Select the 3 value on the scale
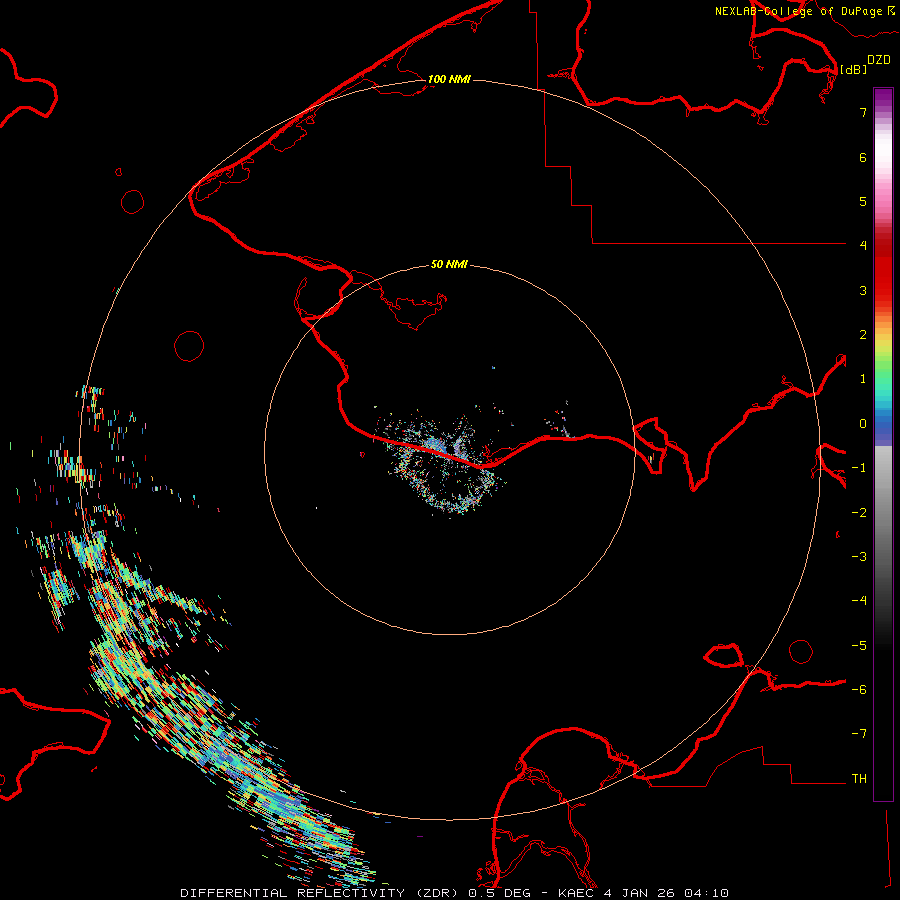 (863, 290)
